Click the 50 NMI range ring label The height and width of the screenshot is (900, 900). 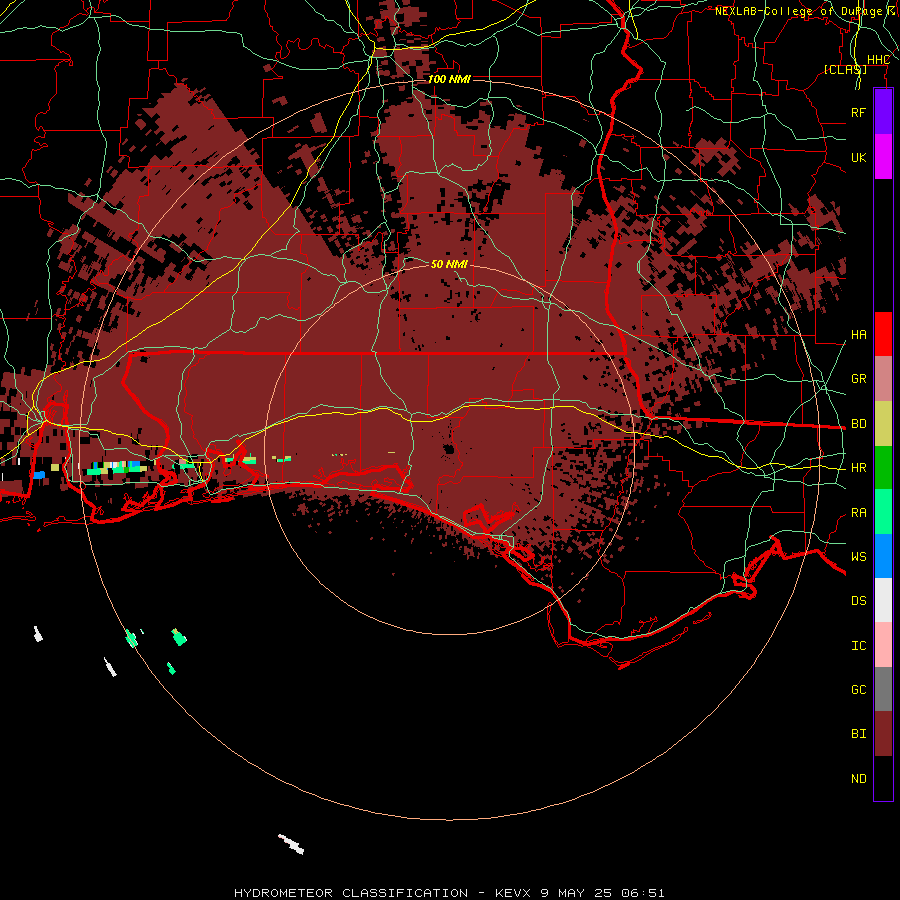449,264
